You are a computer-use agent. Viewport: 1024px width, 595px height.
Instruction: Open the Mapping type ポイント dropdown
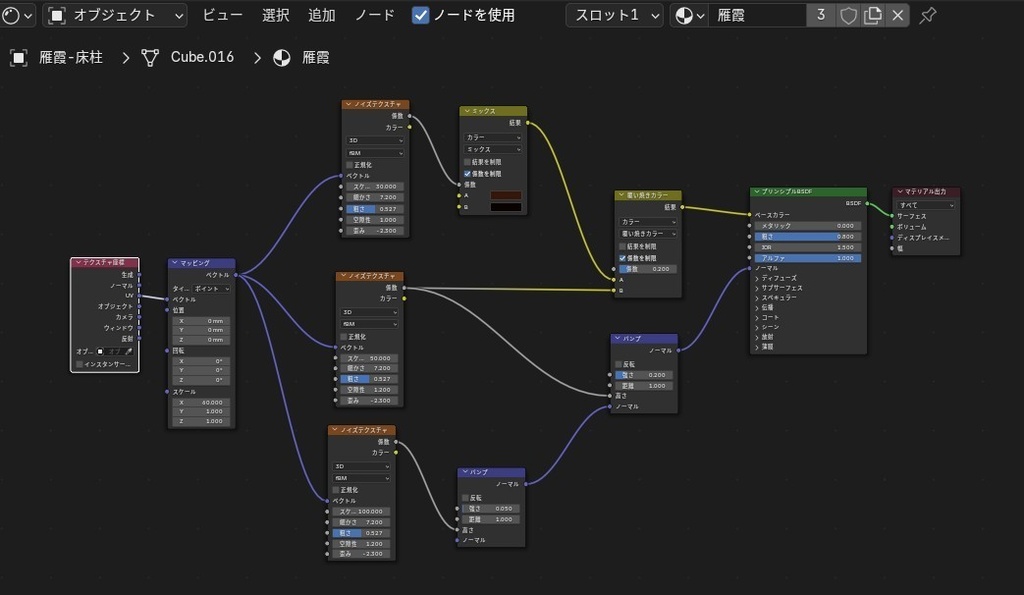click(211, 289)
